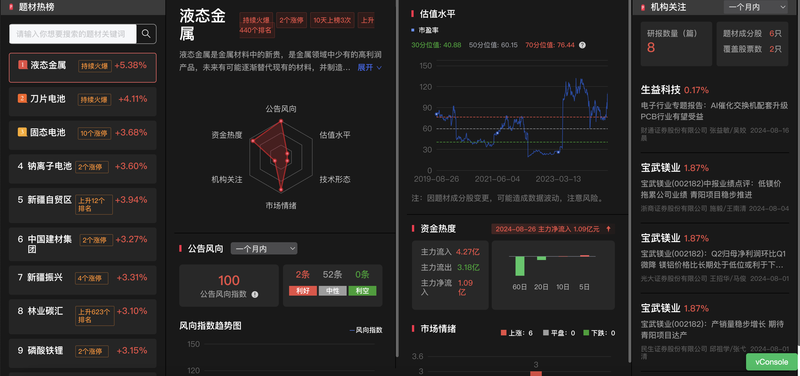Click the 估值水平 radar axis label
The image size is (800, 376).
pos(335,135)
